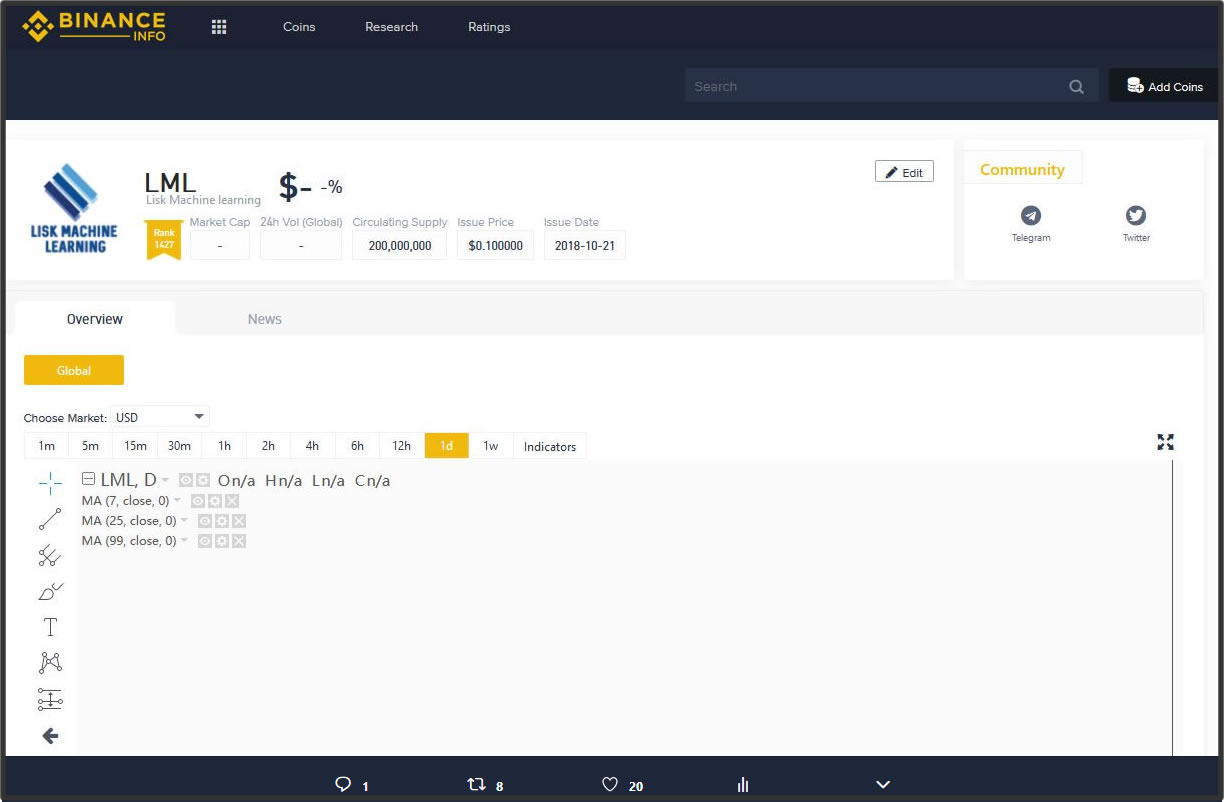Set chart interval to 5m
Image resolution: width=1224 pixels, height=802 pixels.
[x=90, y=446]
